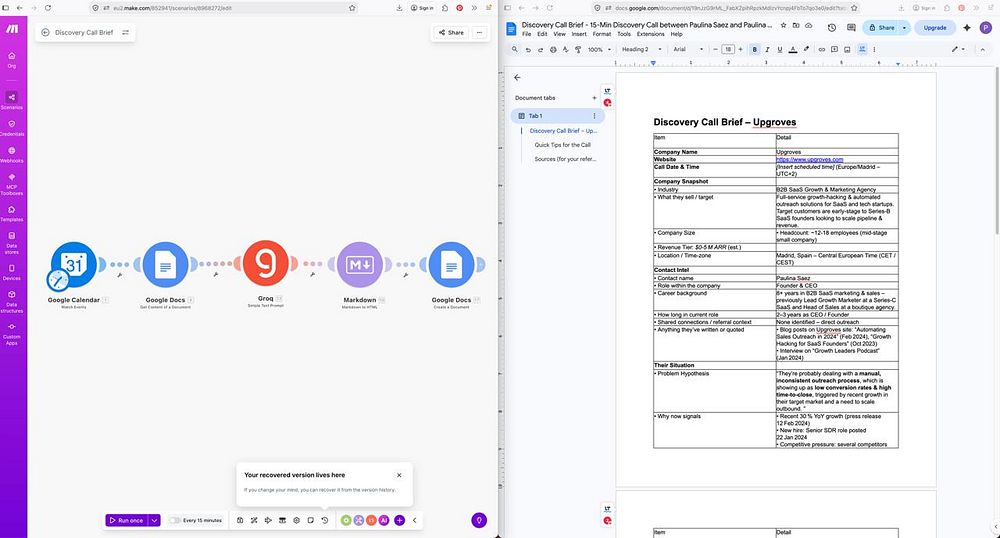Open Google Docs version history clock icon
Image resolution: width=1000 pixels, height=538 pixels.
tap(832, 27)
